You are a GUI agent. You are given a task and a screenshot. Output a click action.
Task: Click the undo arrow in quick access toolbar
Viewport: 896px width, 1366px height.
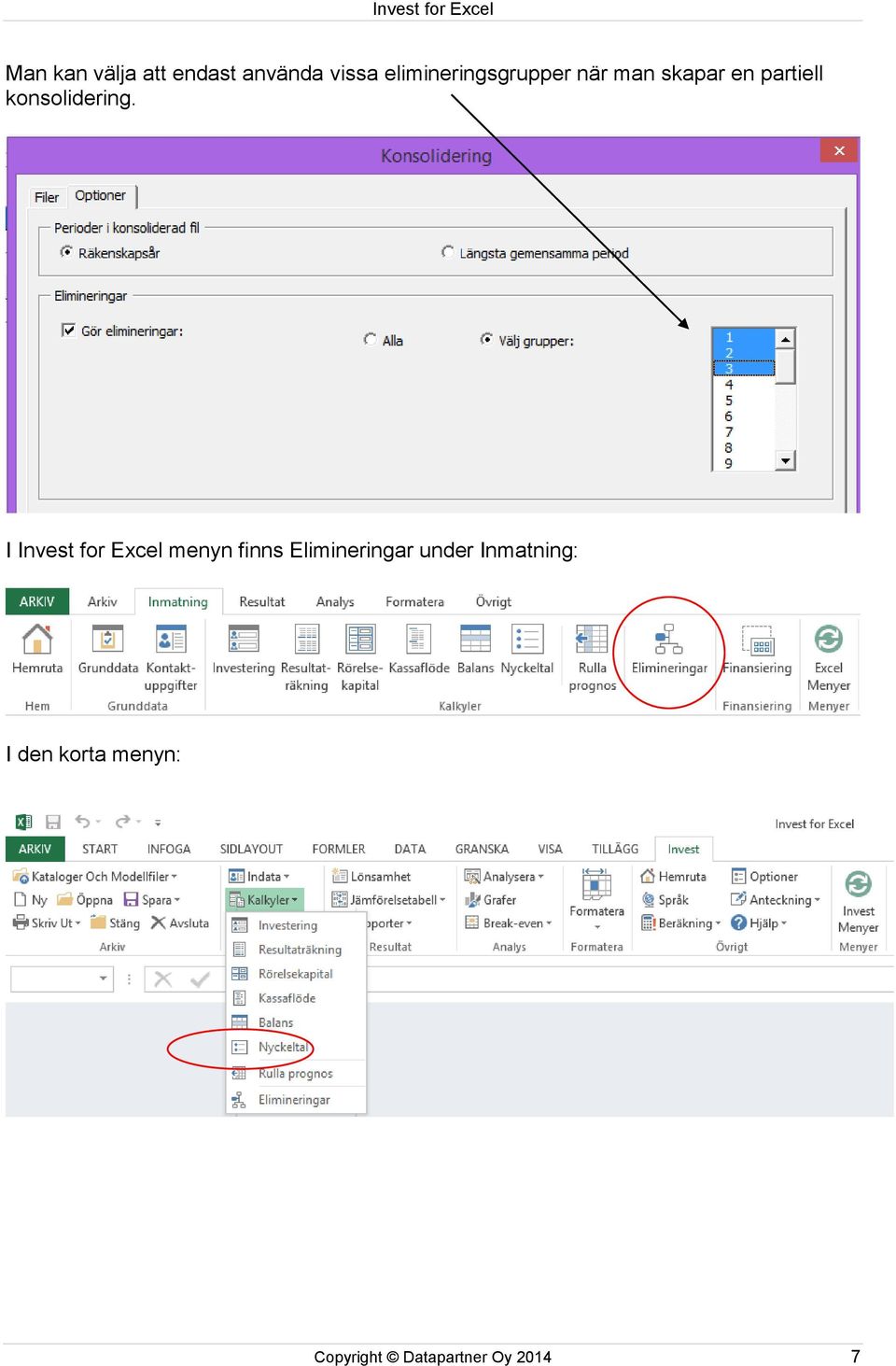point(83,822)
